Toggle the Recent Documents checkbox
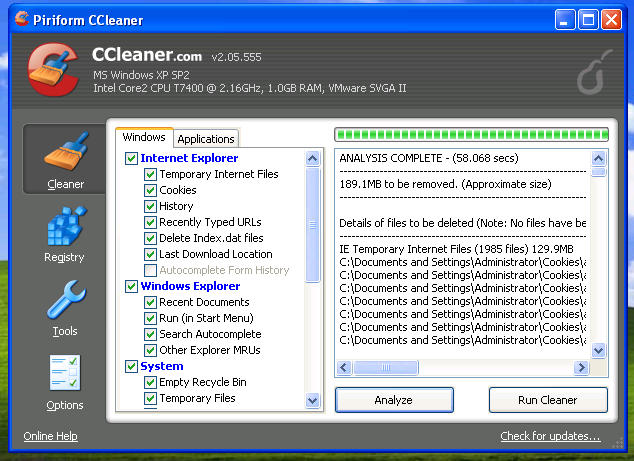This screenshot has height=461, width=634. click(x=150, y=302)
